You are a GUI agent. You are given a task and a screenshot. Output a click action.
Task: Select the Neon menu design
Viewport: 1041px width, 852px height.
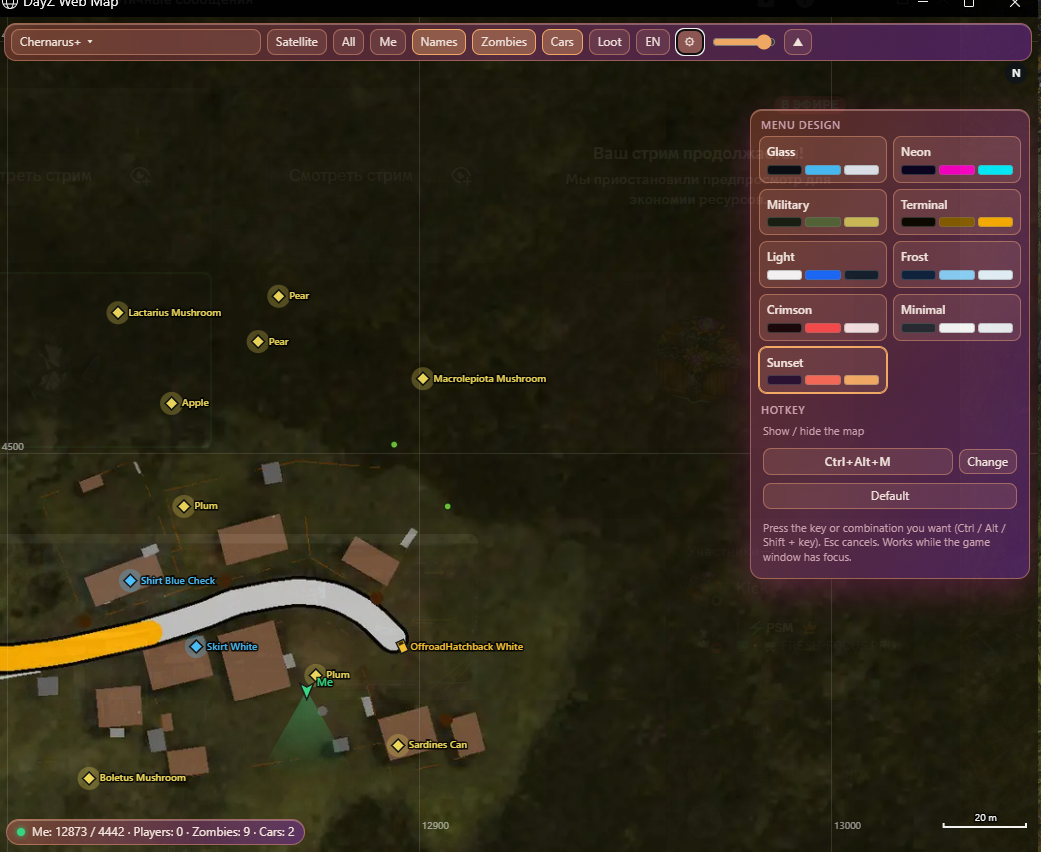(x=957, y=159)
